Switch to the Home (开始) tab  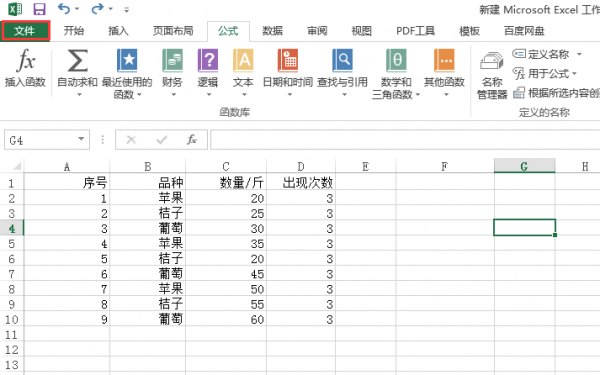(73, 31)
